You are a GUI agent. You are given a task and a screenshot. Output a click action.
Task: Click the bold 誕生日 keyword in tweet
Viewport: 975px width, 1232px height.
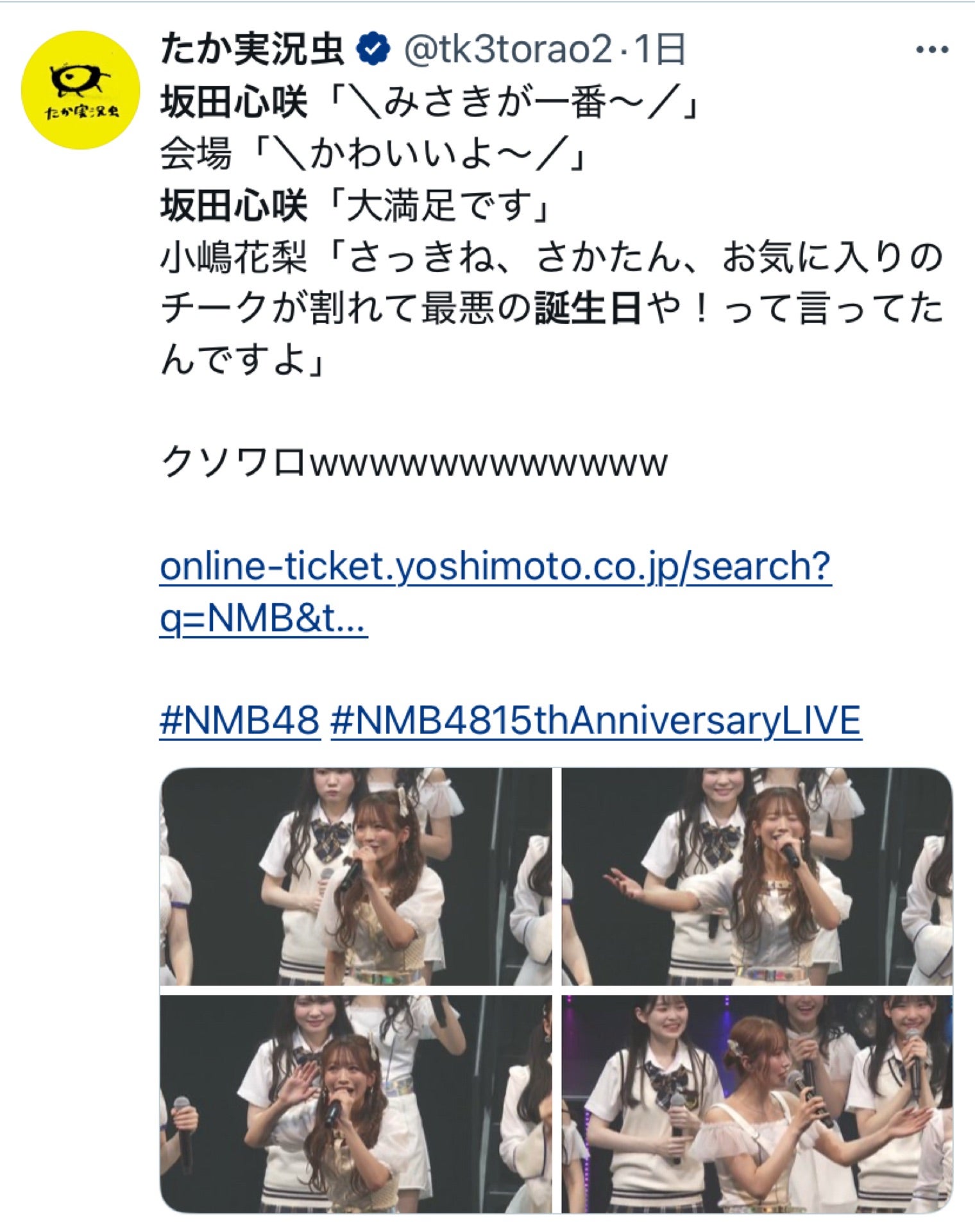(x=588, y=309)
